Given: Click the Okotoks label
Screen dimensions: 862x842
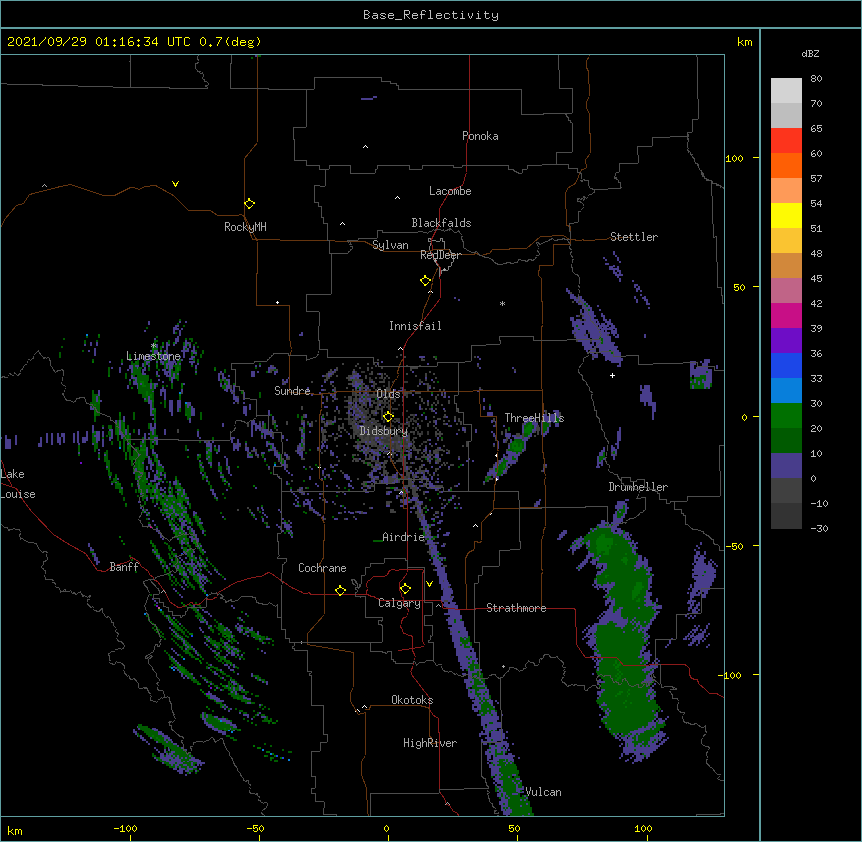Looking at the screenshot, I should (412, 700).
